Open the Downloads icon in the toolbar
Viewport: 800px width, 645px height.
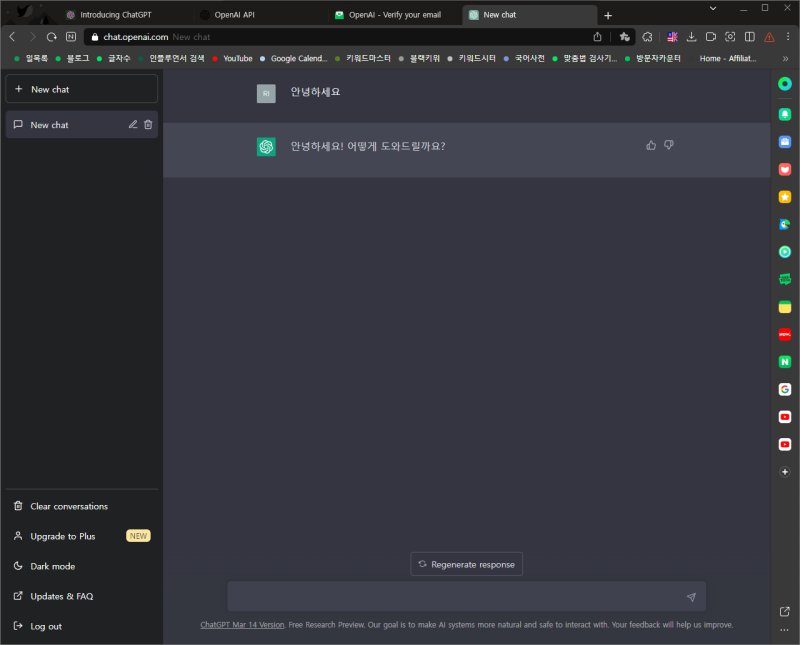click(x=691, y=35)
